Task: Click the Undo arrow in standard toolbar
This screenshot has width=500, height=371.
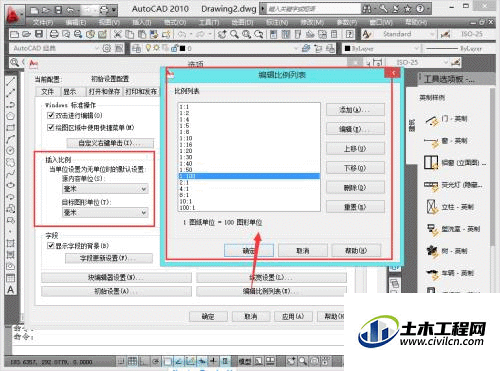Action: click(x=182, y=34)
